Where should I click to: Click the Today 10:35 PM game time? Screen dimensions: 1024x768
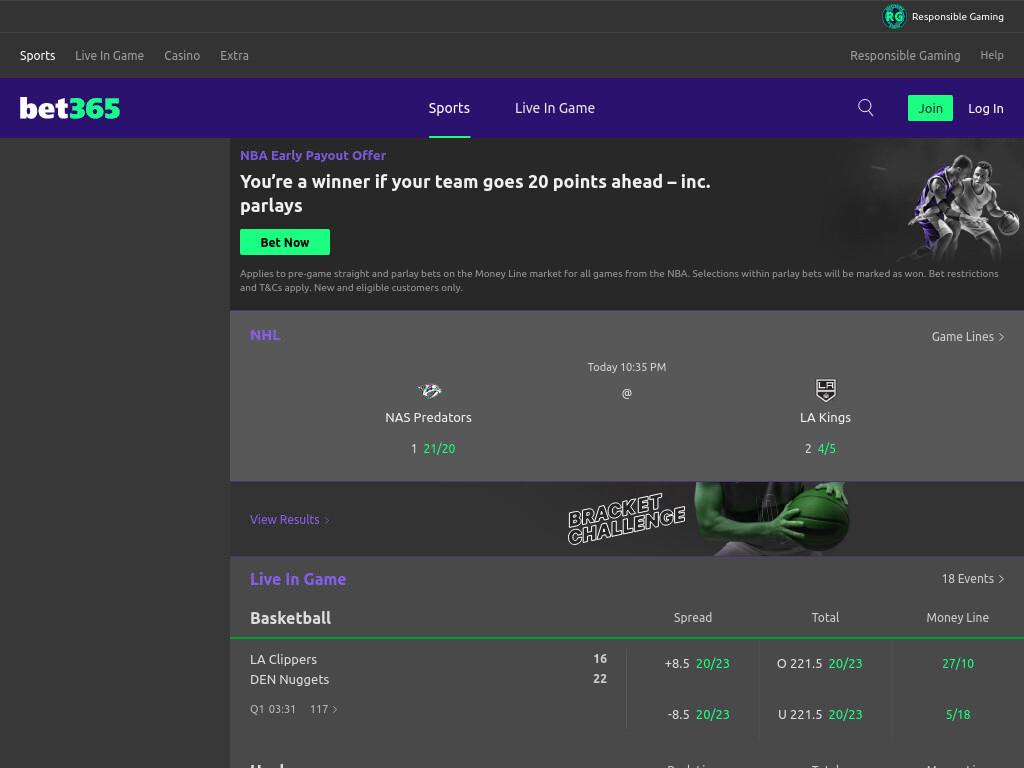click(x=627, y=367)
